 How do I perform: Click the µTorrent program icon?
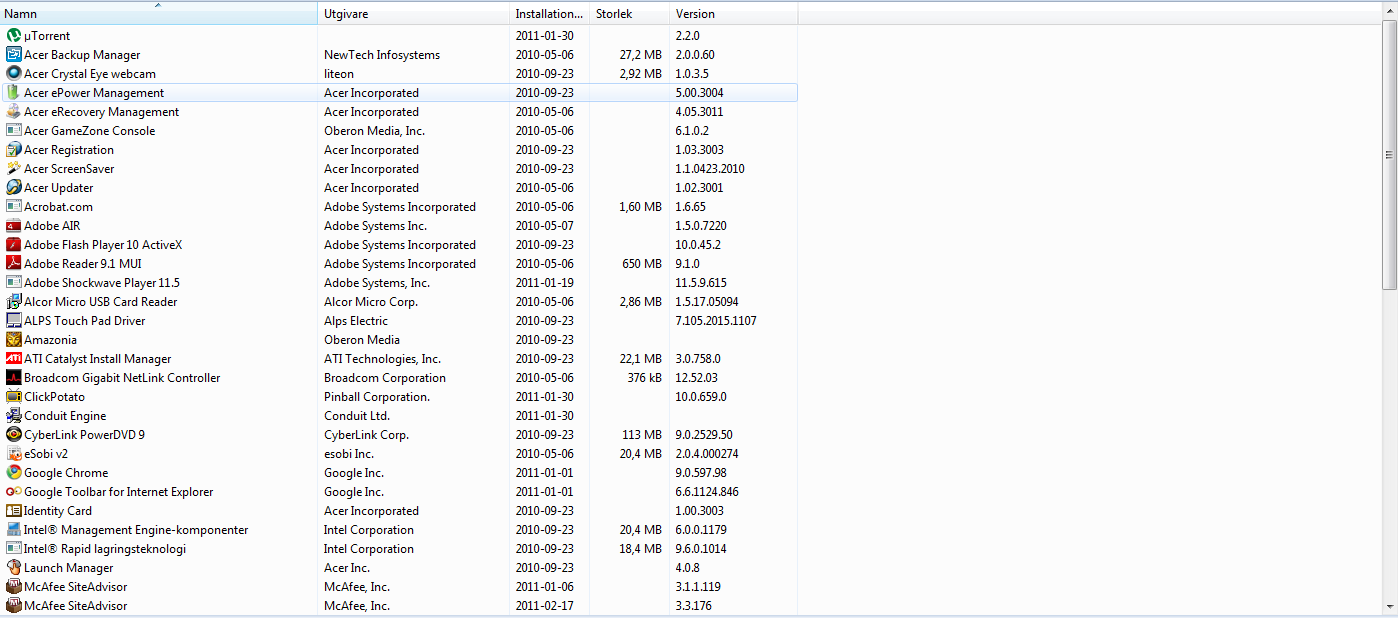(14, 36)
